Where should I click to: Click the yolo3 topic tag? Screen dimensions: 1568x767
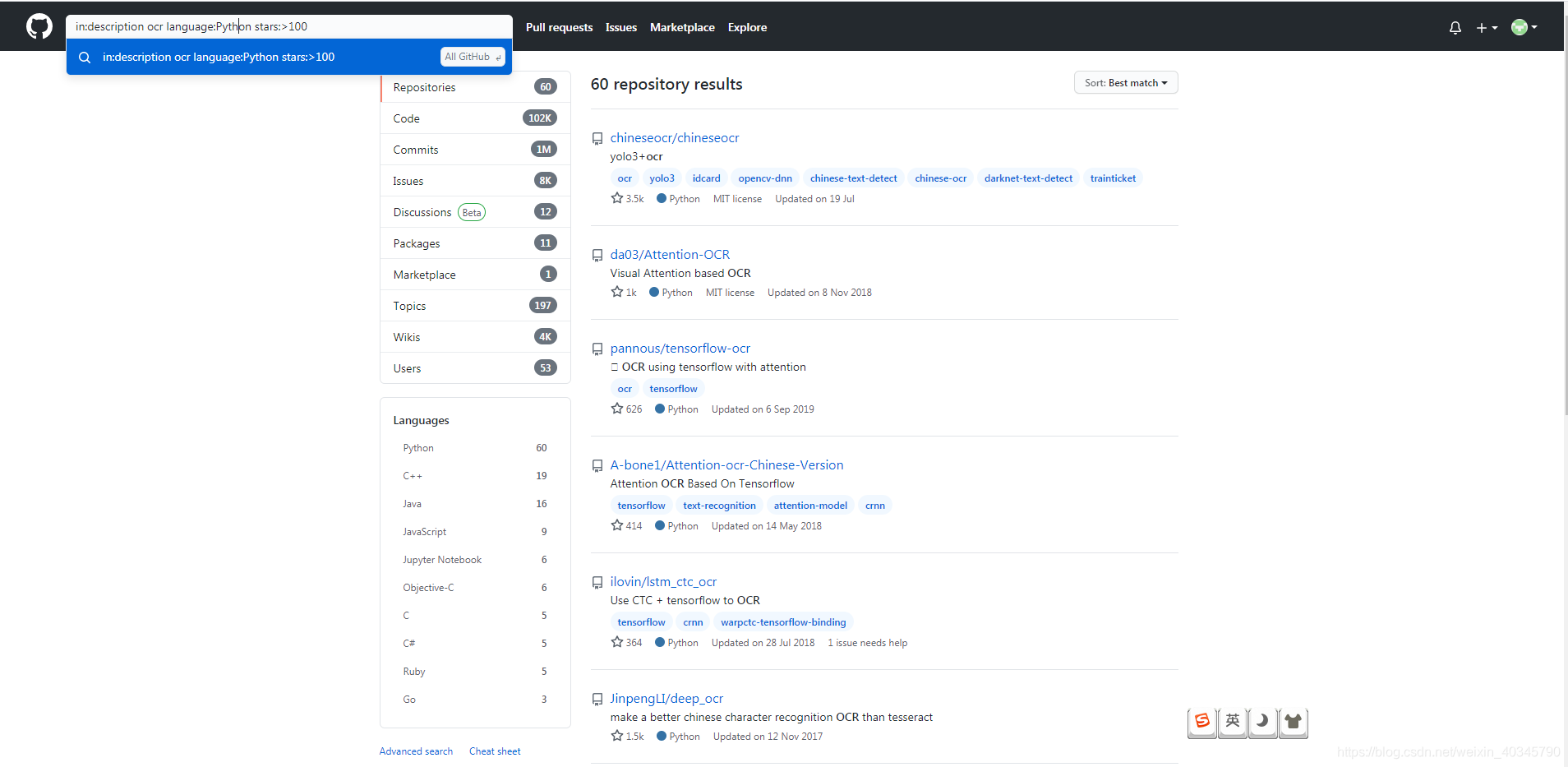coord(662,178)
